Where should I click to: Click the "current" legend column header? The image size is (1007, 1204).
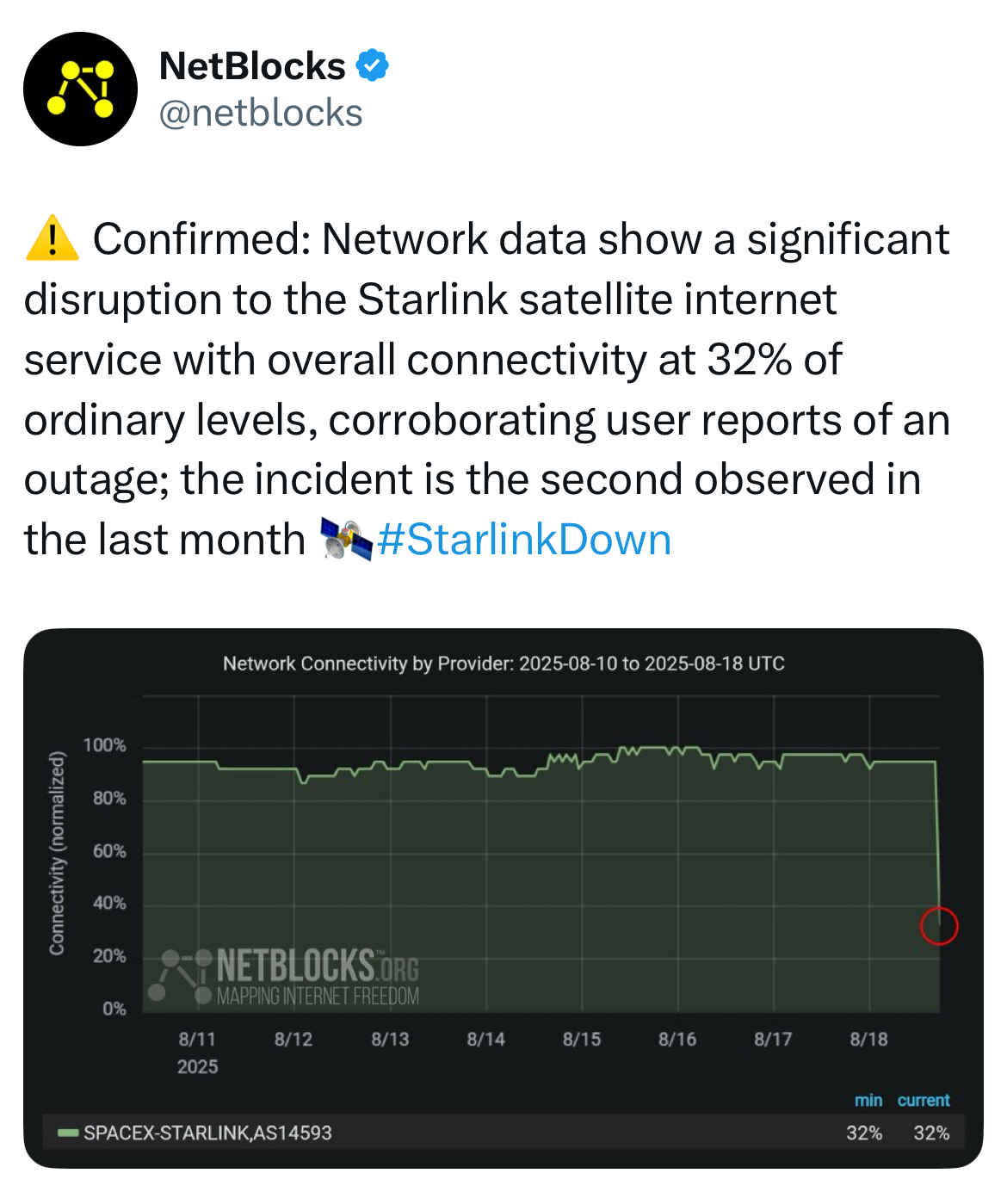tap(923, 1100)
